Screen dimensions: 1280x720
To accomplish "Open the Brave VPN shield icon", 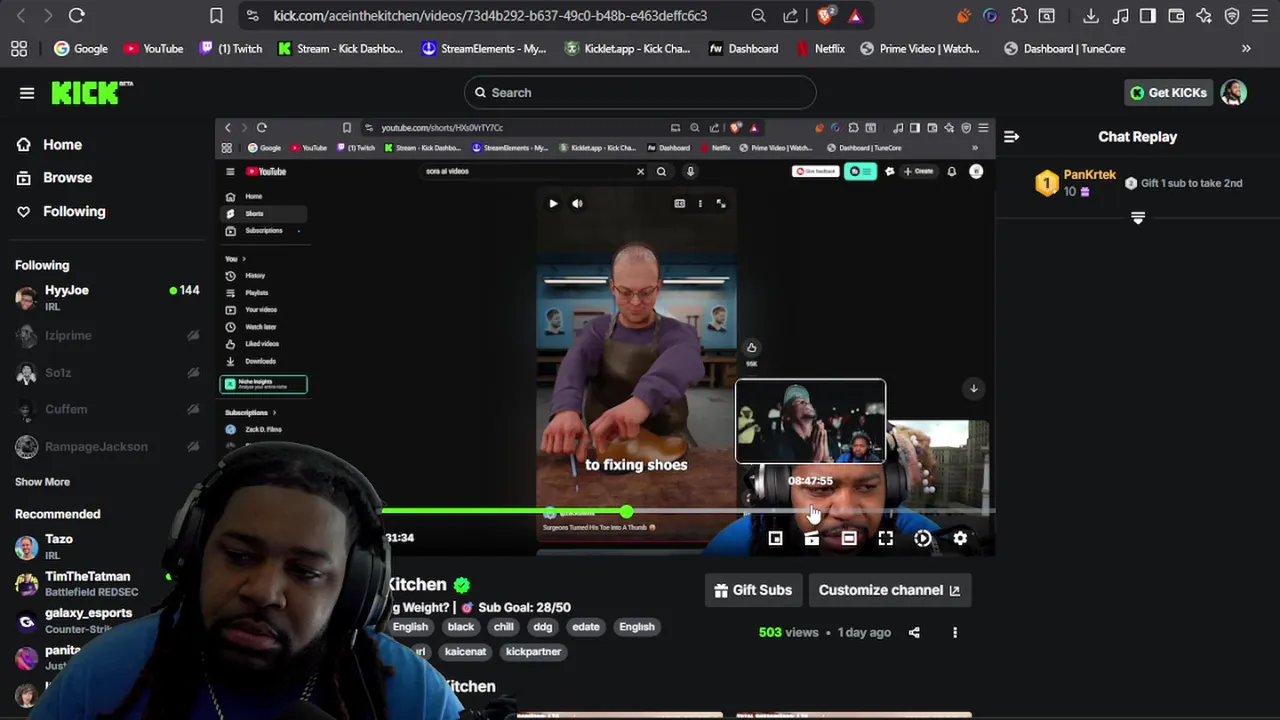I will click(x=1232, y=15).
